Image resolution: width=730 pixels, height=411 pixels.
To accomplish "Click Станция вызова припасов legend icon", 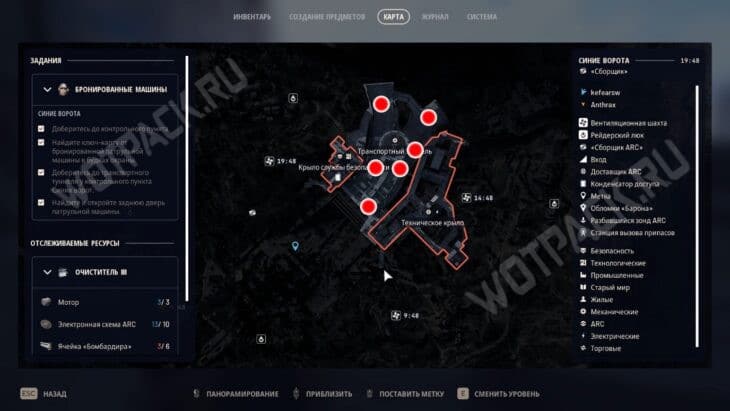I will (x=583, y=232).
